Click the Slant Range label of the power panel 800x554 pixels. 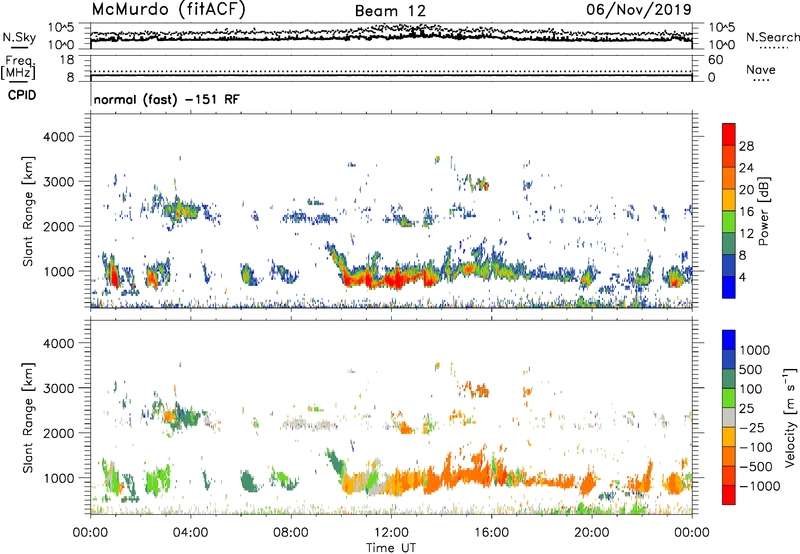pyautogui.click(x=28, y=211)
